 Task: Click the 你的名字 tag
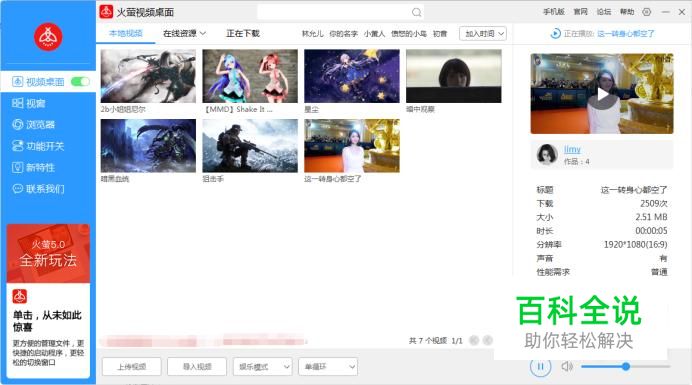(343, 34)
